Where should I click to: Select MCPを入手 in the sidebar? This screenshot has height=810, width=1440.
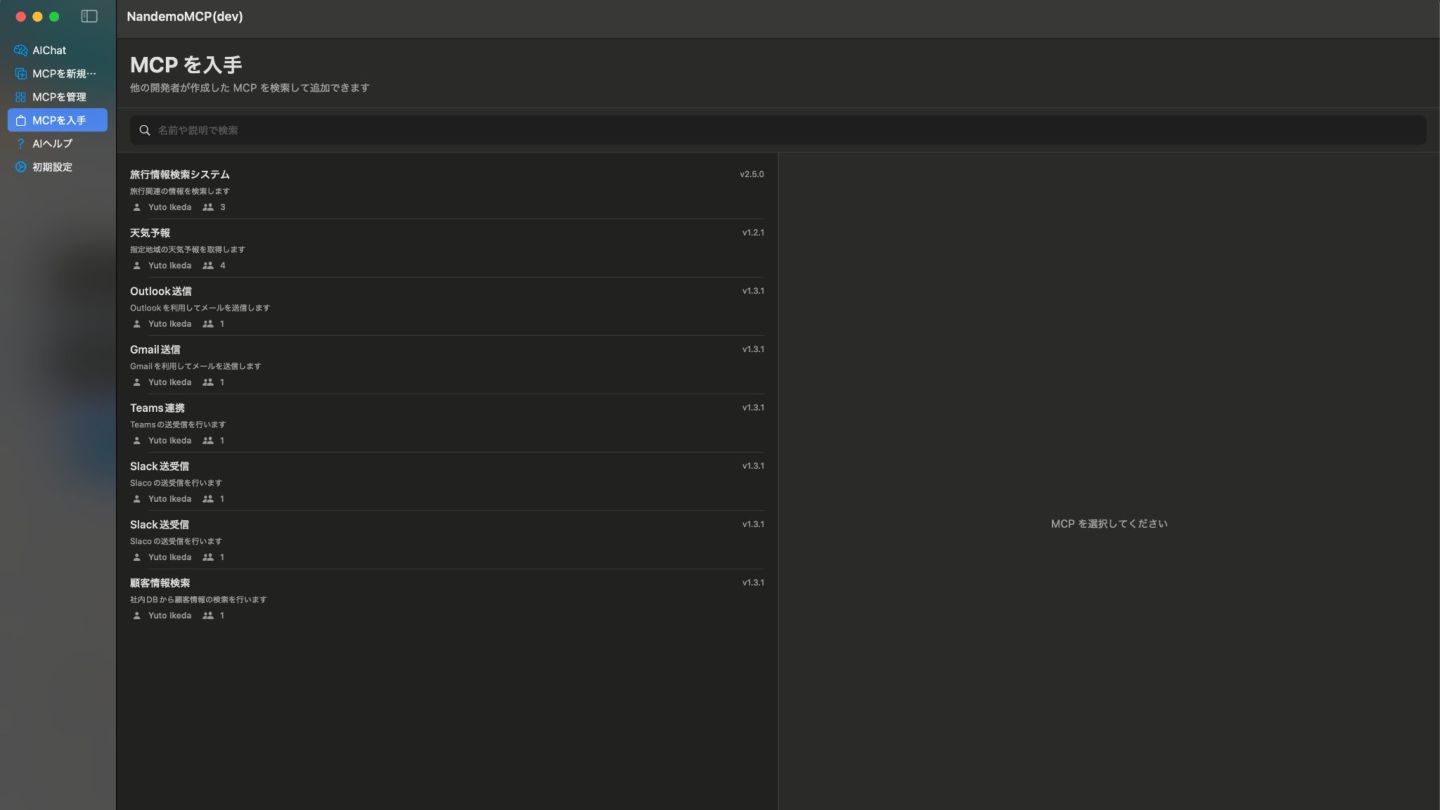pyautogui.click(x=57, y=120)
